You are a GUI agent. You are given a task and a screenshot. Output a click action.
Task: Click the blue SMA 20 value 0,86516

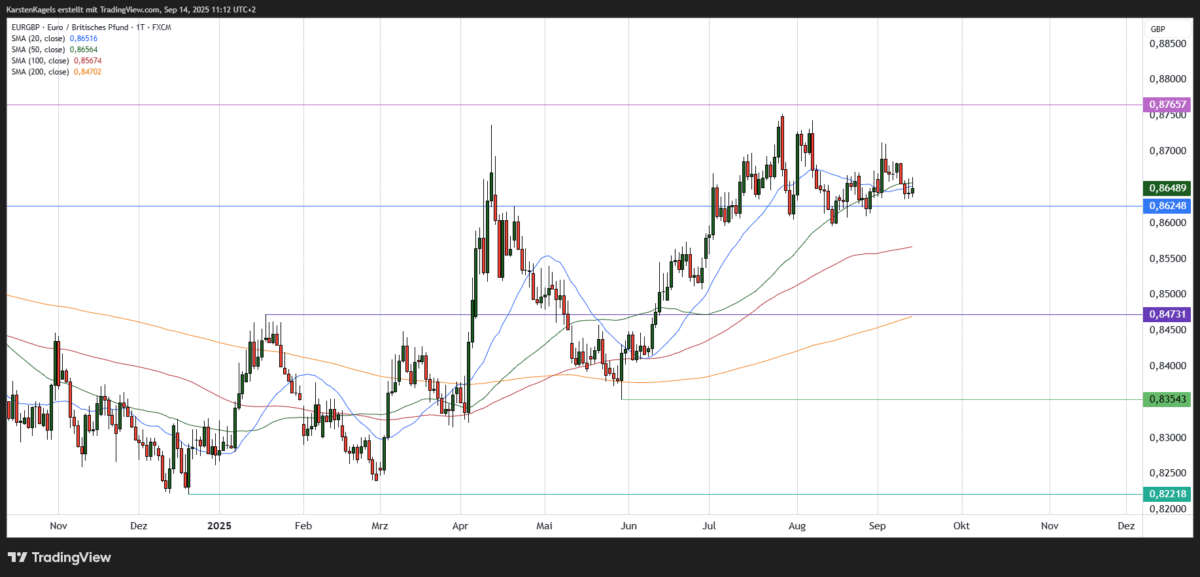coord(84,38)
